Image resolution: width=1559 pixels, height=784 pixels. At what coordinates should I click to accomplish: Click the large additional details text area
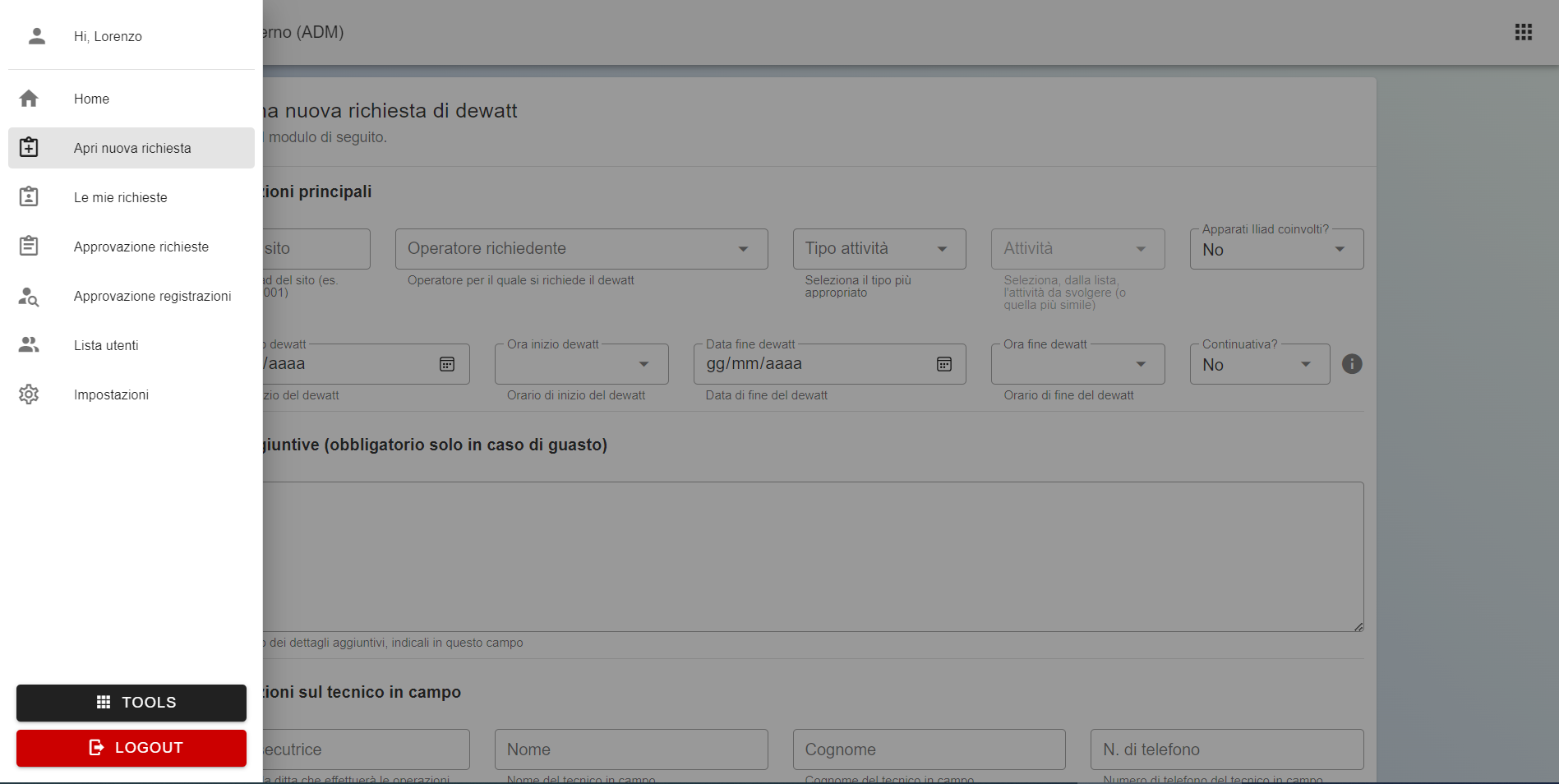[814, 556]
